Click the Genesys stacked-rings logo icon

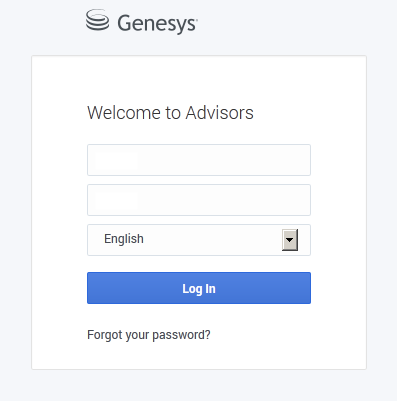pyautogui.click(x=97, y=20)
